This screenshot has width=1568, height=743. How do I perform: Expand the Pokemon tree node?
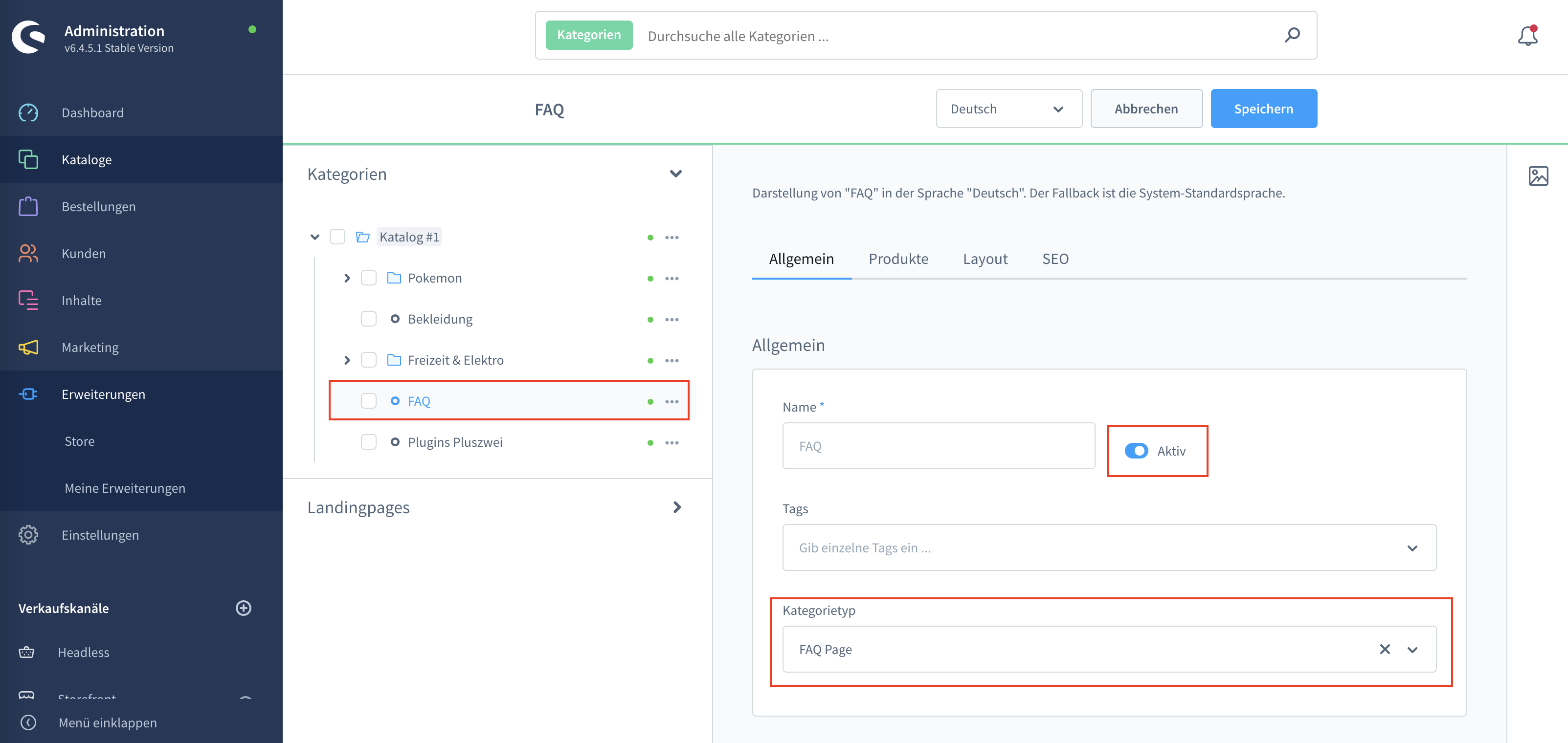347,278
